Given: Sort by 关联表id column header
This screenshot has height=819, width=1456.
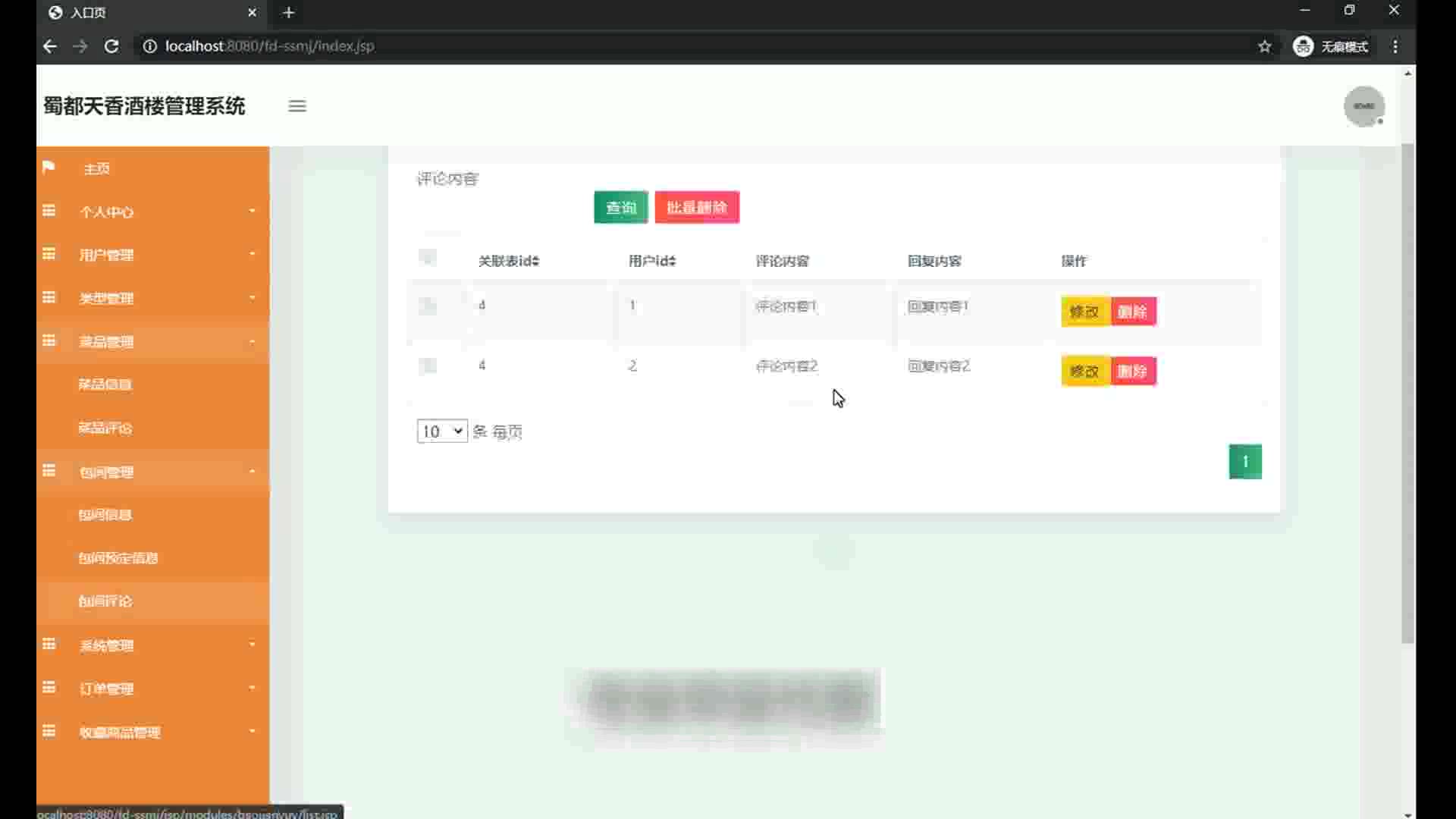Looking at the screenshot, I should click(x=509, y=261).
